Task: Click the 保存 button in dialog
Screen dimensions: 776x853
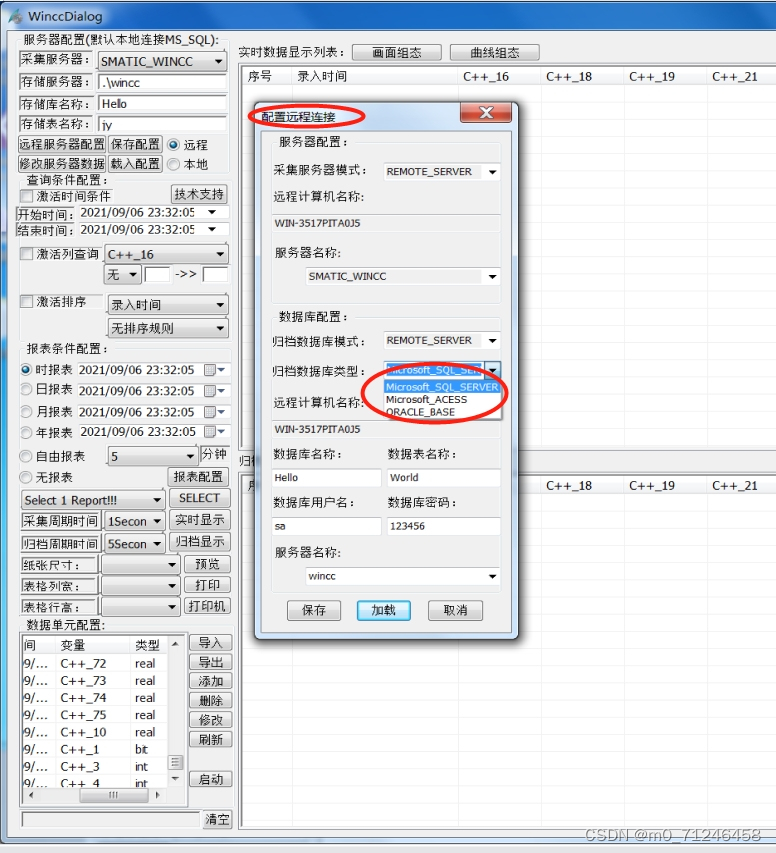Action: pyautogui.click(x=314, y=610)
